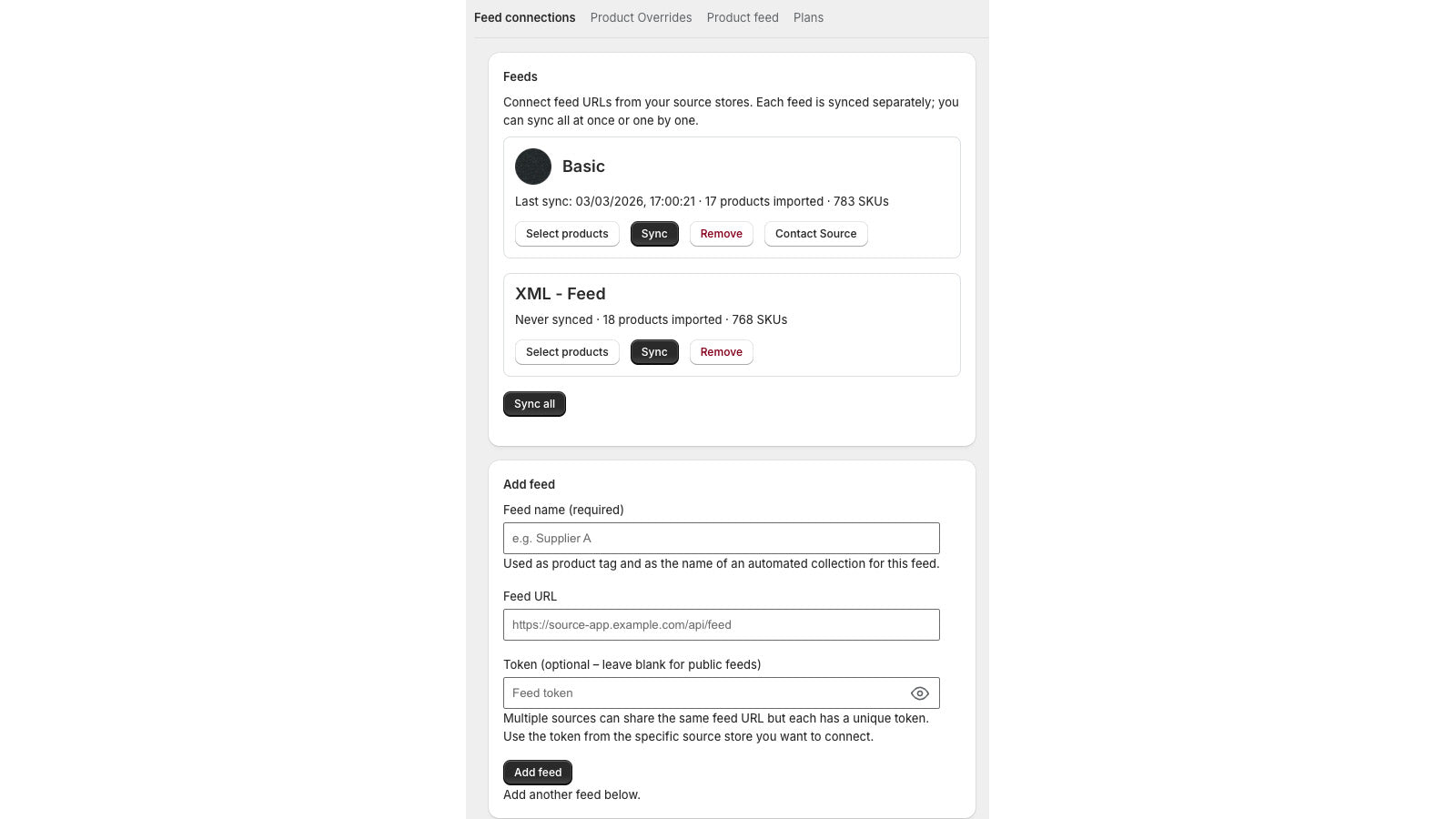Remove the XML - Feed
This screenshot has height=819, width=1456.
pyautogui.click(x=721, y=352)
